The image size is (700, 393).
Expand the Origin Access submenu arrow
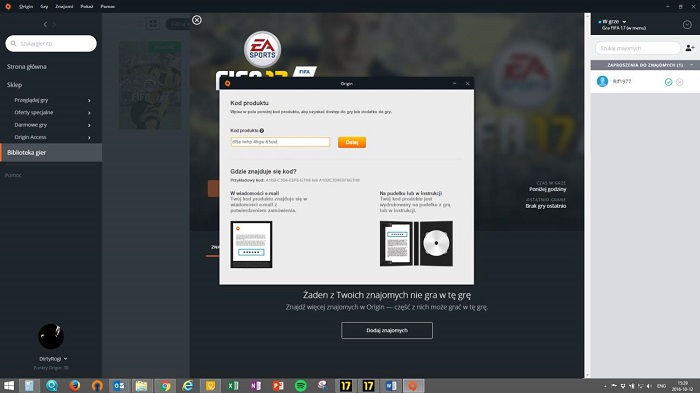pos(89,138)
